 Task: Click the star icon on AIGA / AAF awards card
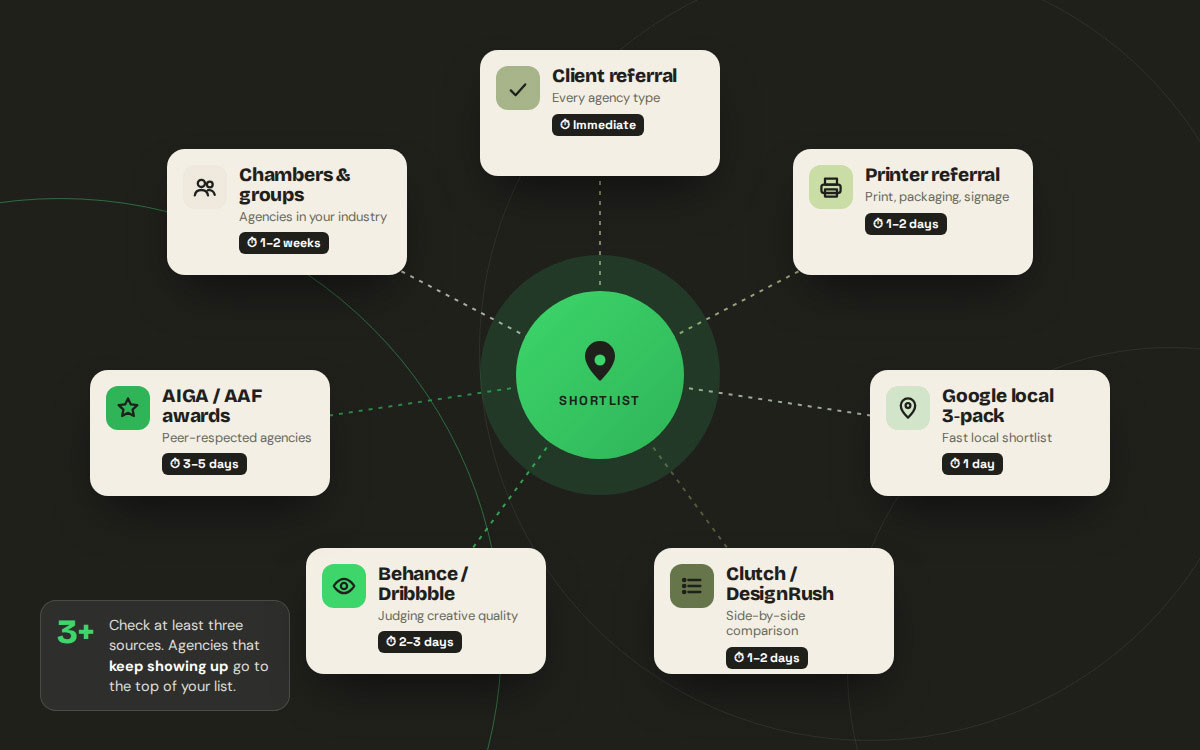pos(128,408)
